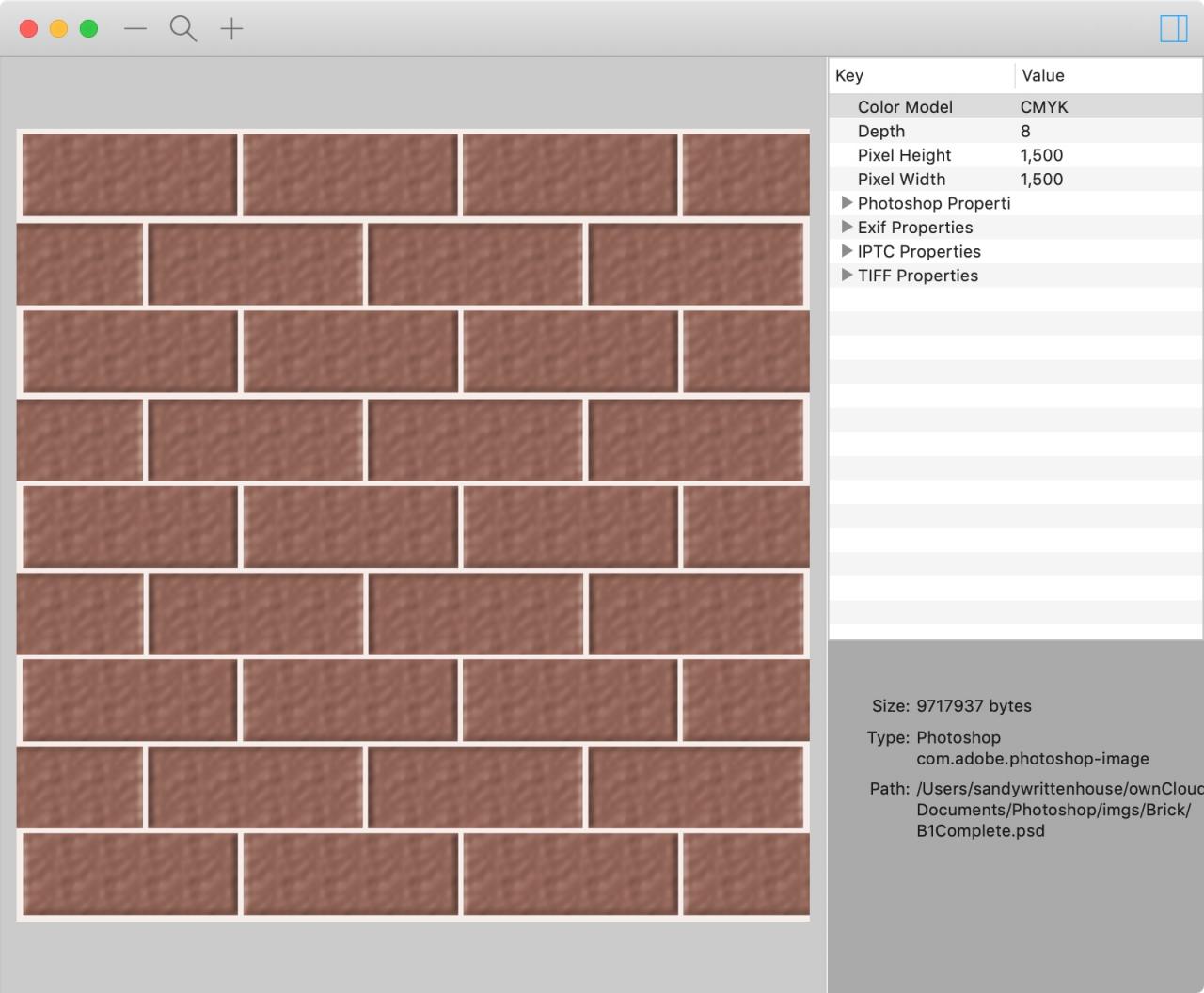1204x993 pixels.
Task: Click the Pixel Width value 1,500
Action: coord(1041,179)
